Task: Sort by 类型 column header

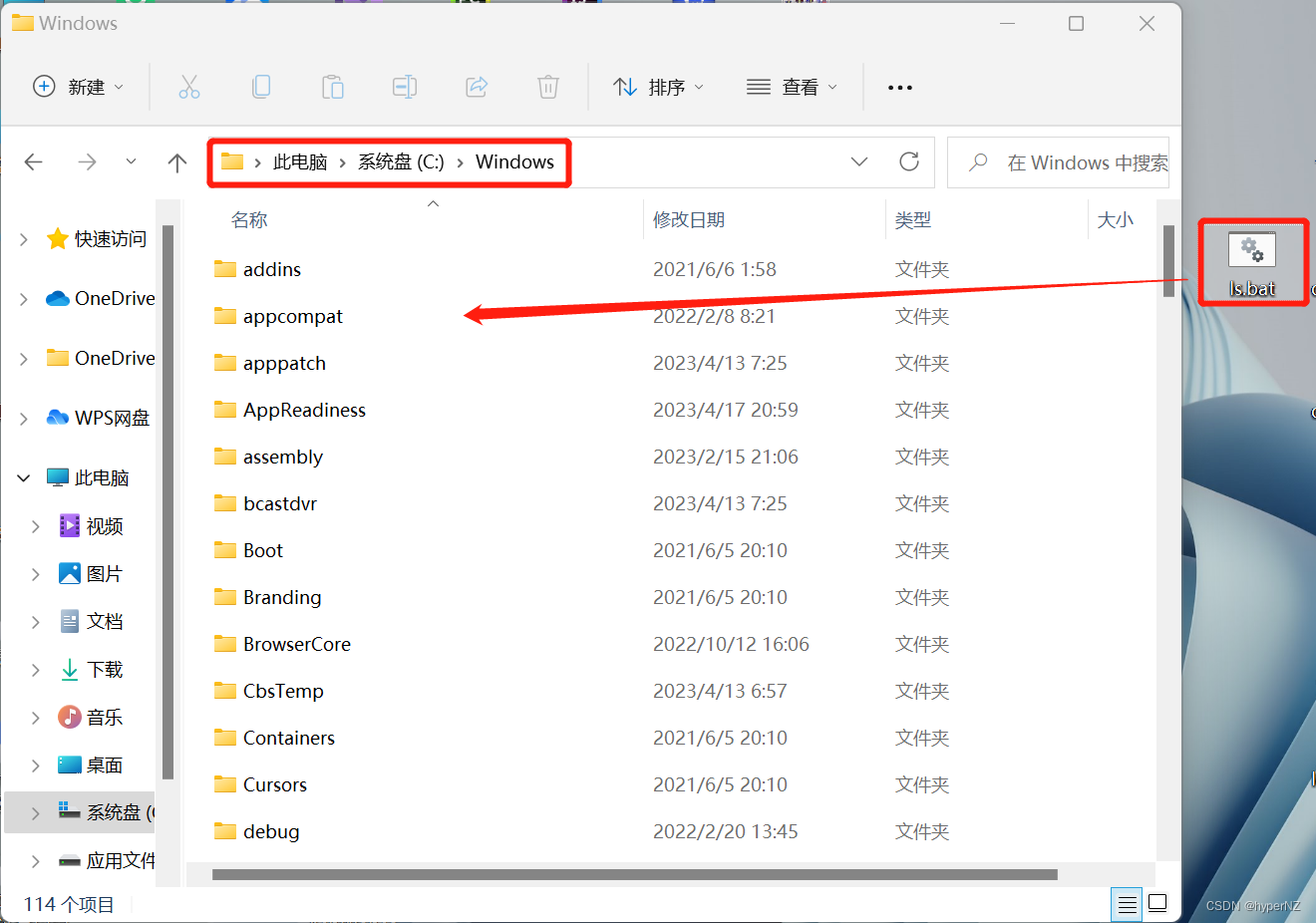Action: coord(913,220)
